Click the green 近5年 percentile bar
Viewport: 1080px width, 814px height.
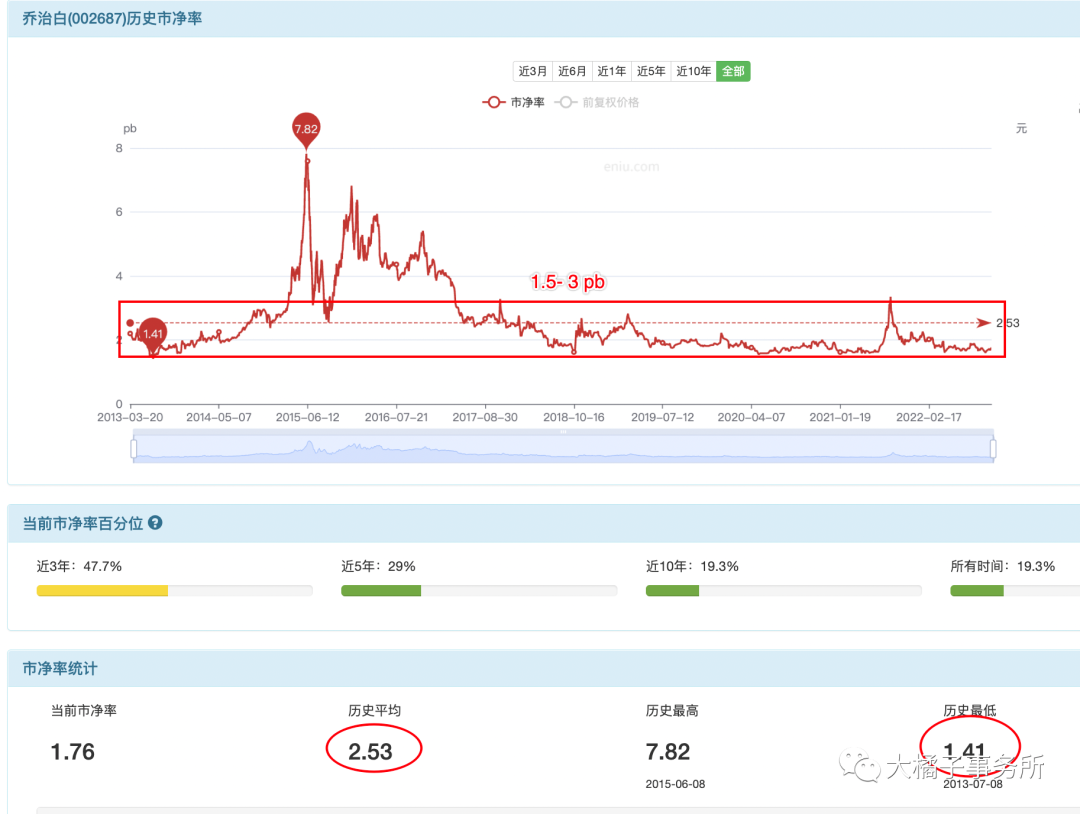[x=381, y=591]
